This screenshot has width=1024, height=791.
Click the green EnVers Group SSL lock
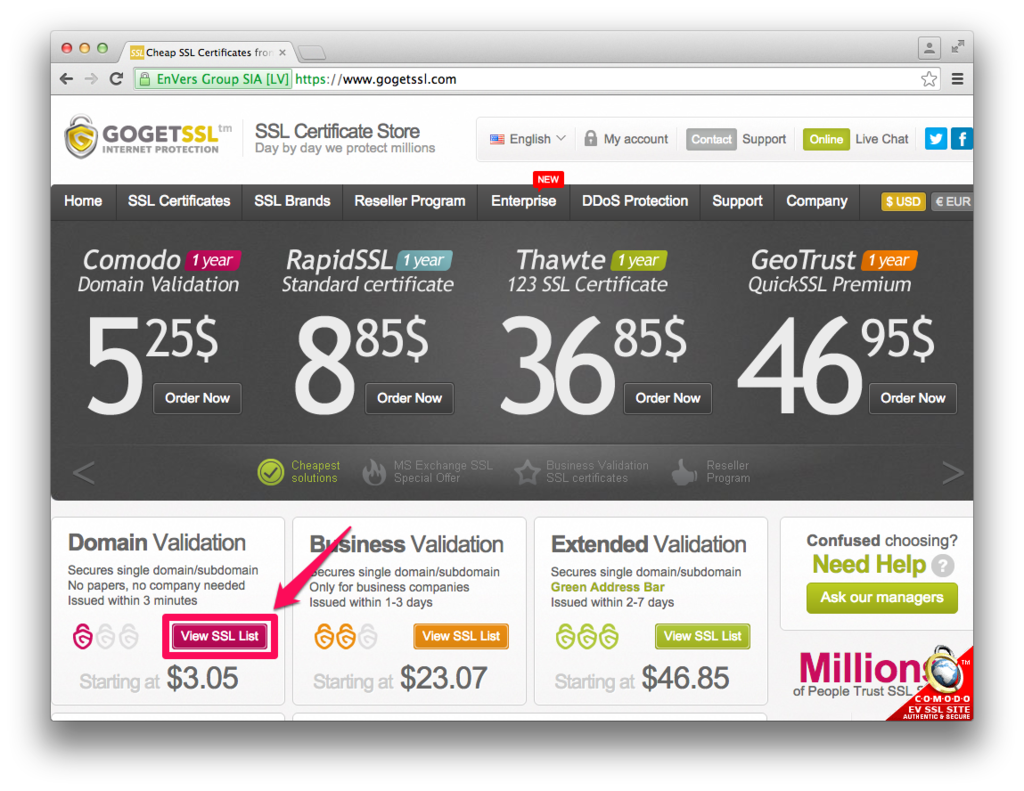tap(145, 79)
